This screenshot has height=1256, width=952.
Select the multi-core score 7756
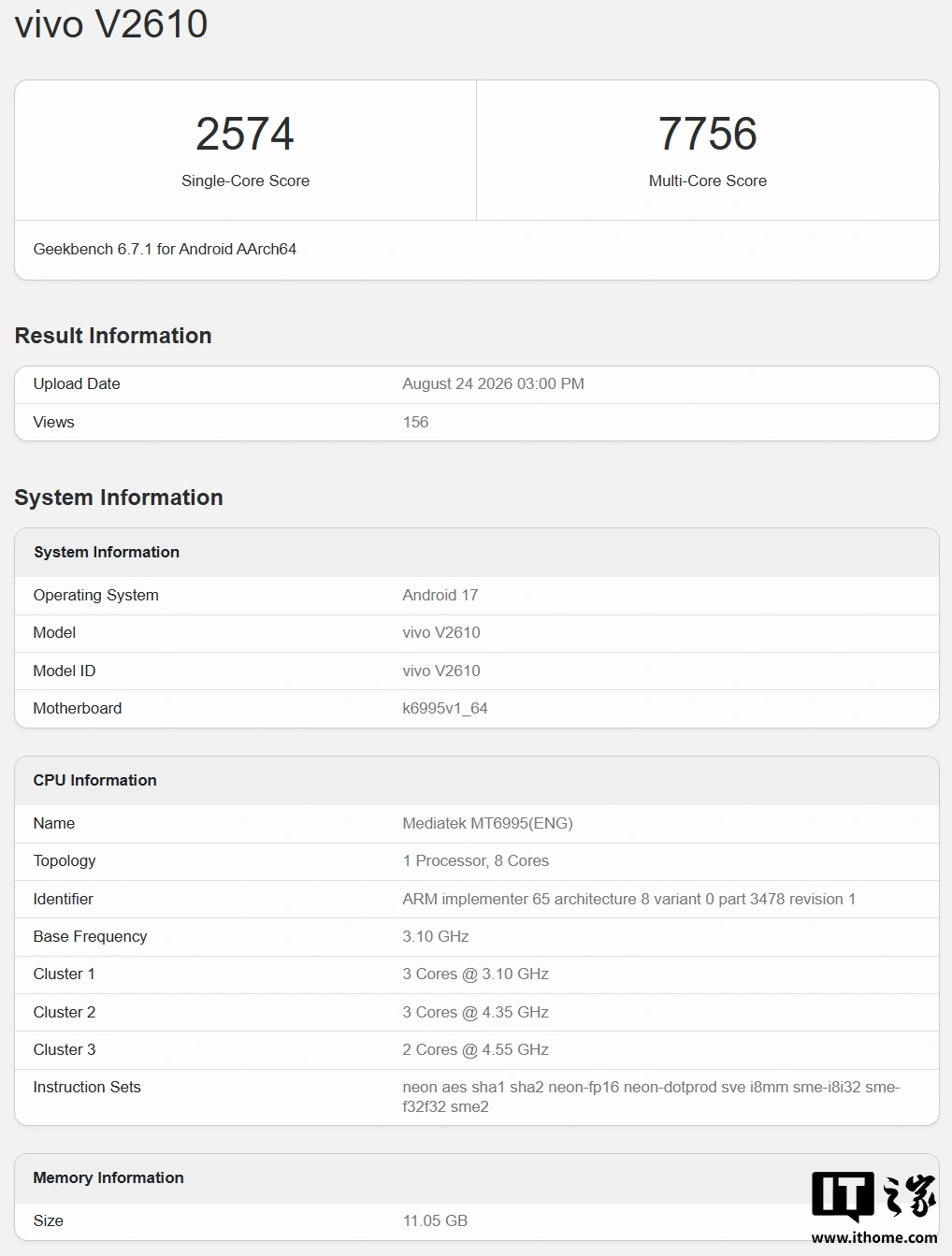708,134
